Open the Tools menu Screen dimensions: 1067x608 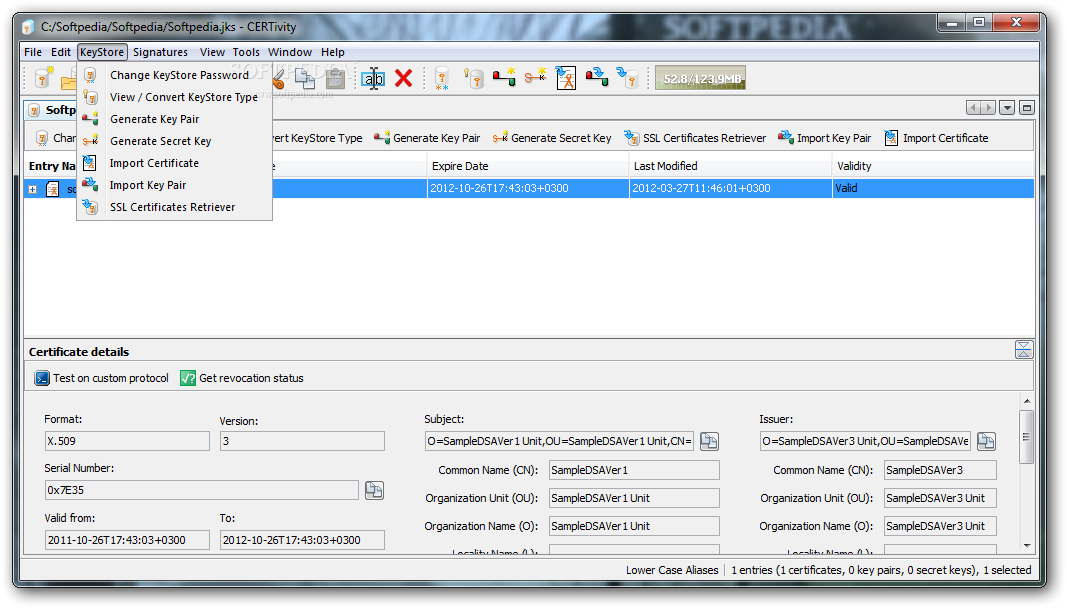click(x=246, y=52)
